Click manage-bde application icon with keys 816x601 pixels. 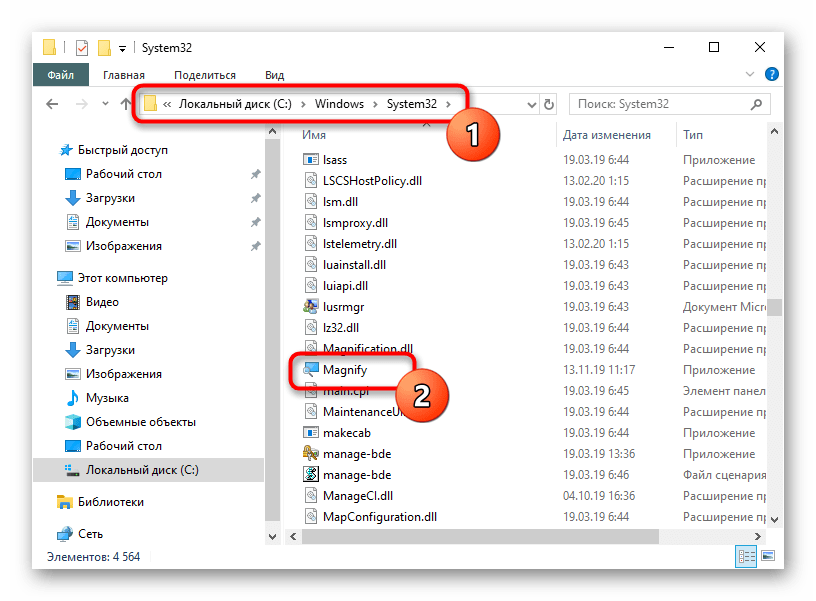[311, 453]
